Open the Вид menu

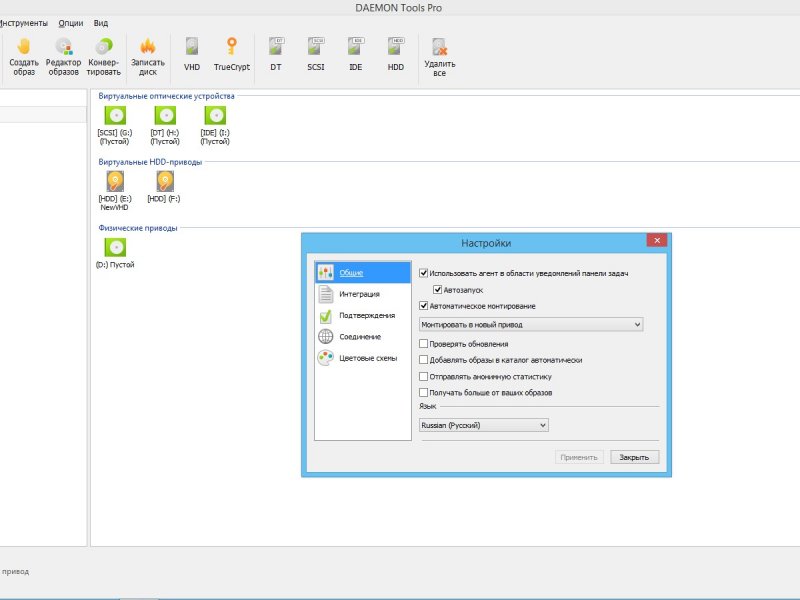(x=101, y=23)
